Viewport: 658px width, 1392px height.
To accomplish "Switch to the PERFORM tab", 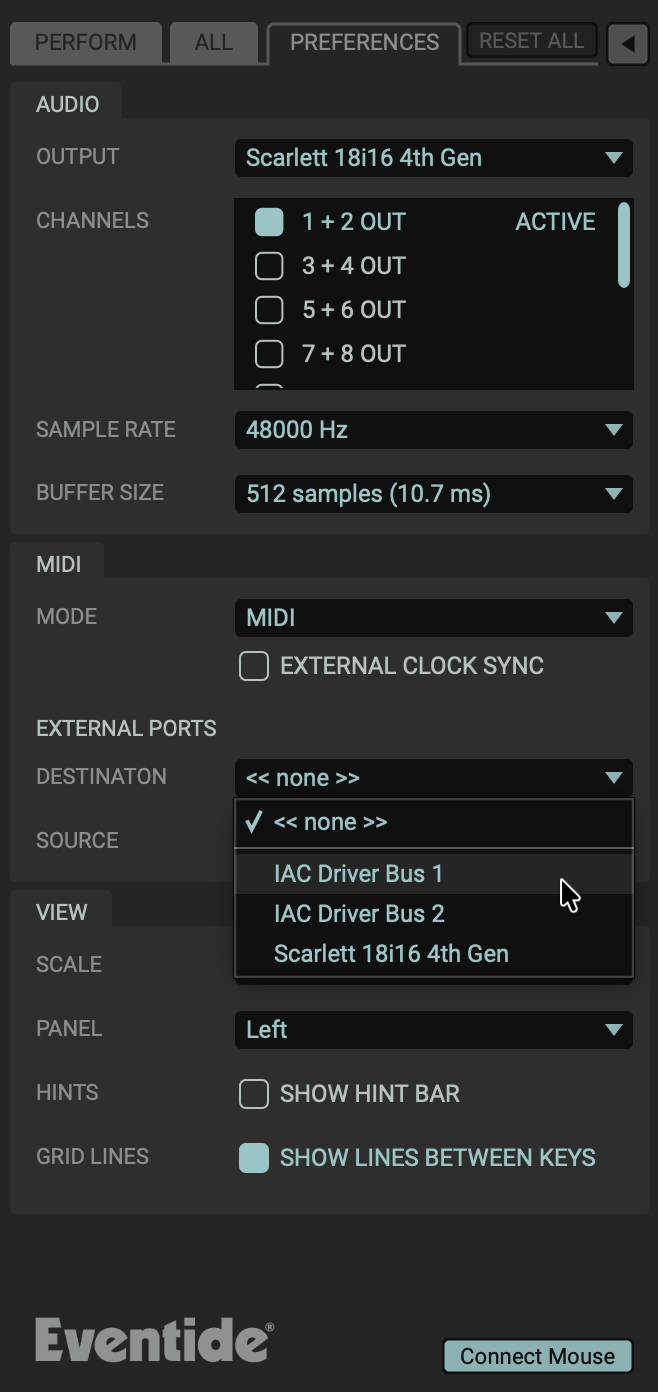I will 85,43.
